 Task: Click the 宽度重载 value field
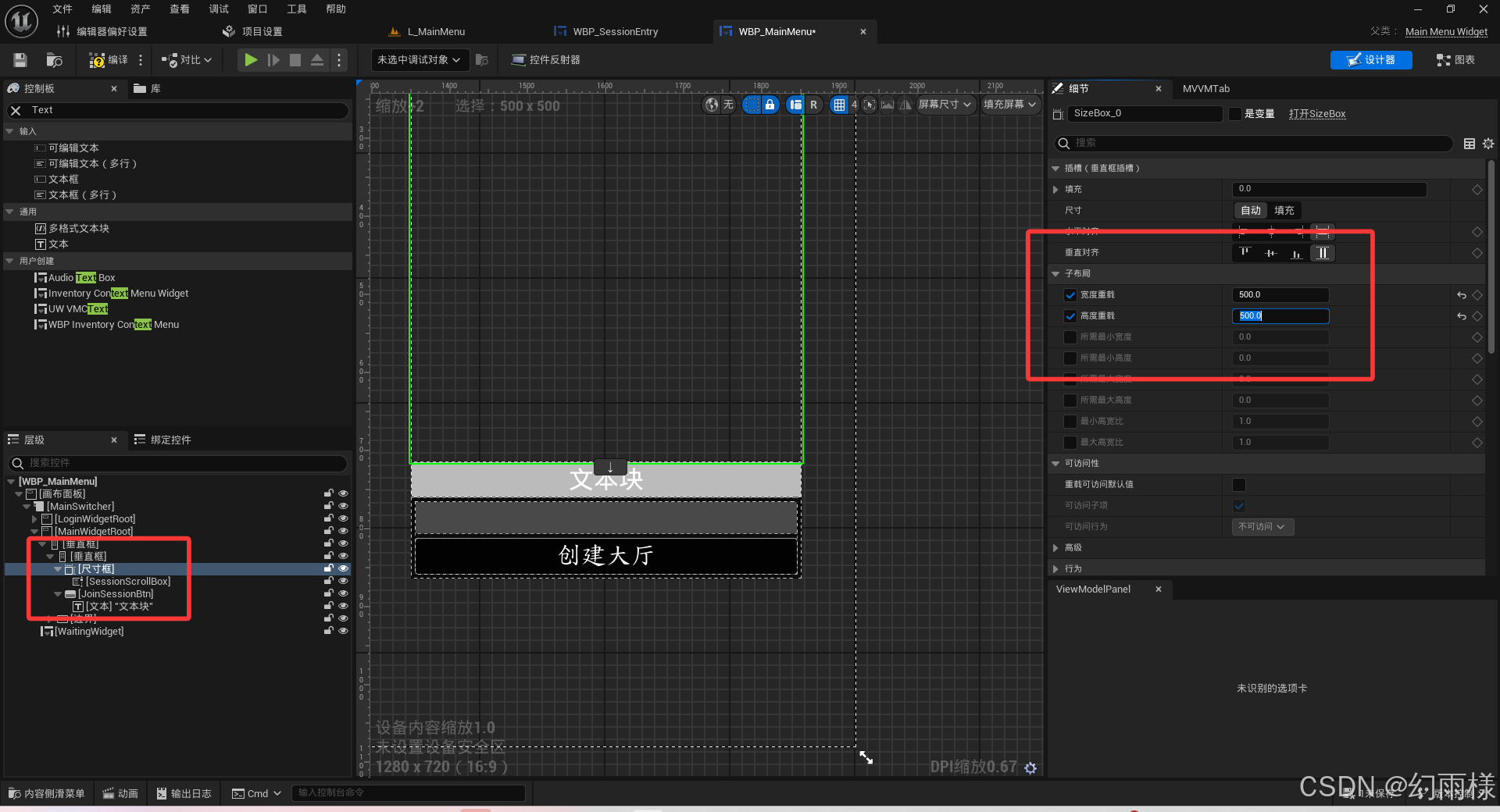(1280, 295)
